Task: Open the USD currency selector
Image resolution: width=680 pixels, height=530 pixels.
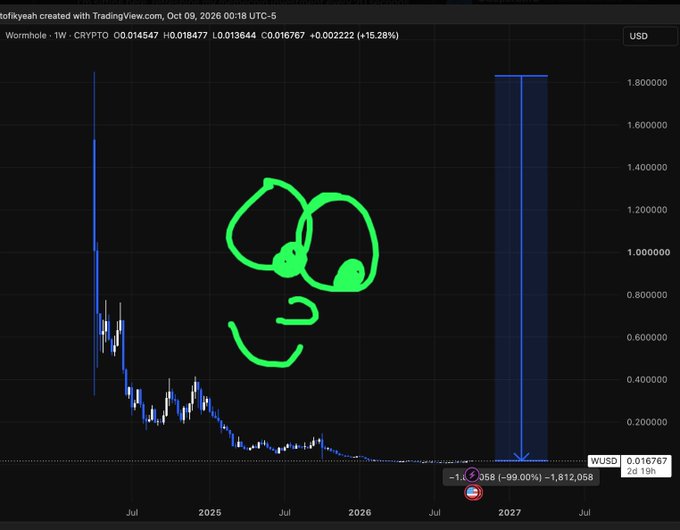Action: coord(649,36)
